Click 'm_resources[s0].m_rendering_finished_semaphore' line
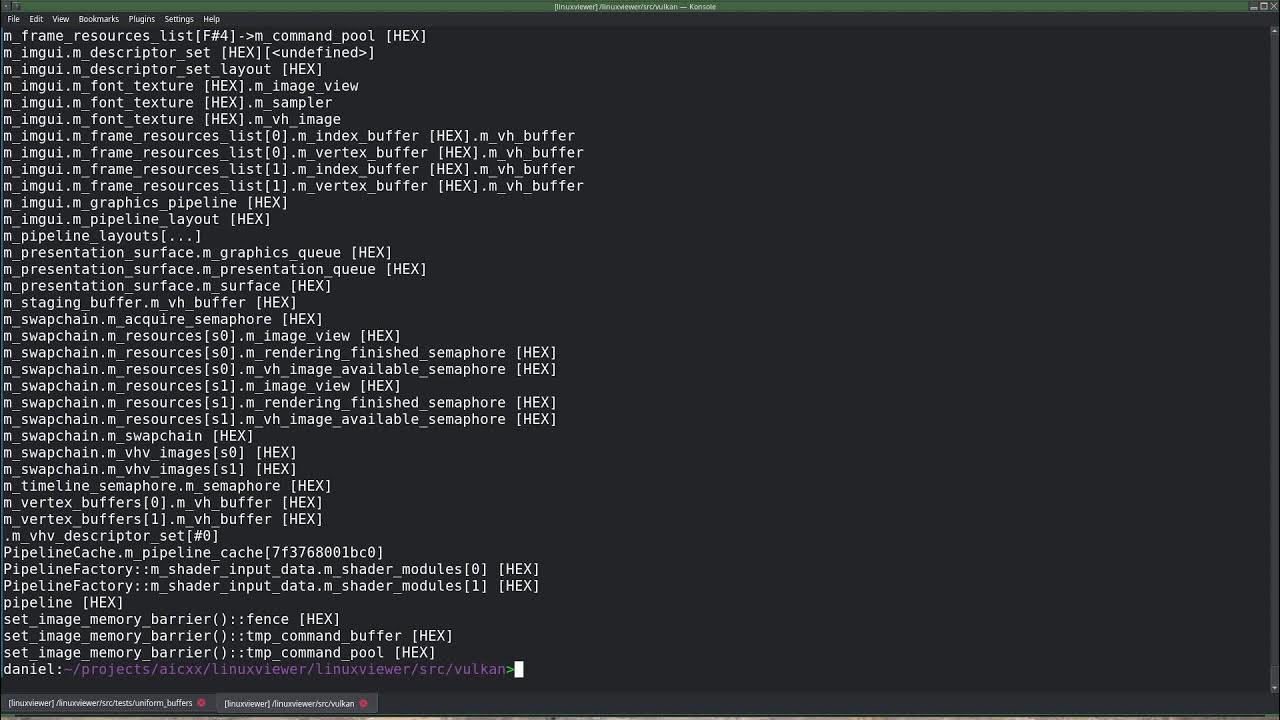This screenshot has width=1280, height=720. click(280, 352)
